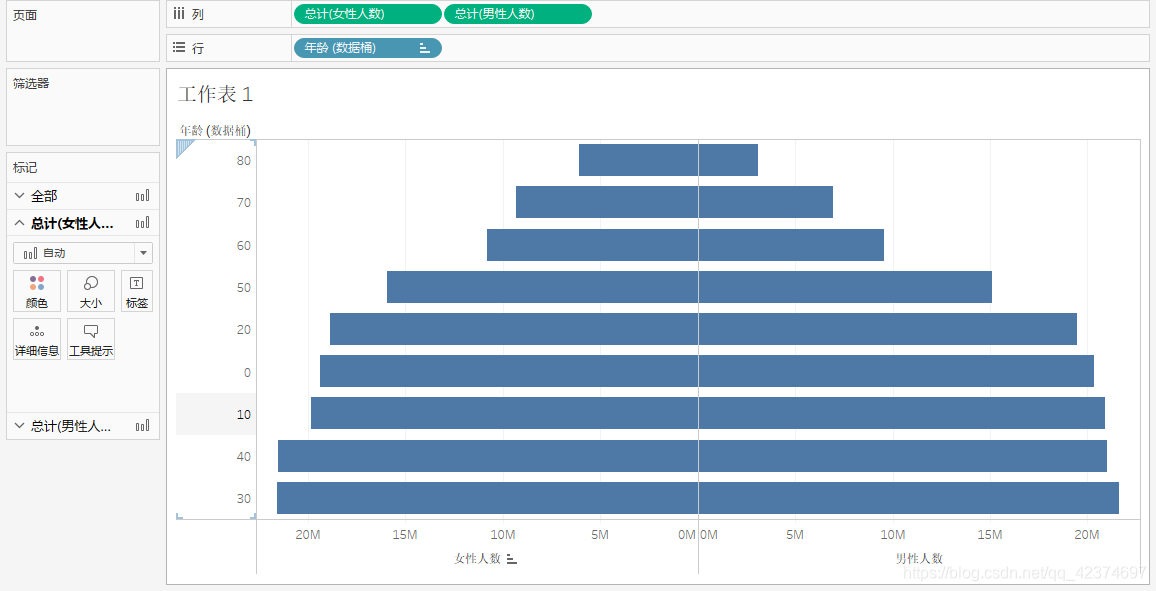Select the highlighted age bucket label 10
Image resolution: width=1156 pixels, height=591 pixels.
point(243,414)
